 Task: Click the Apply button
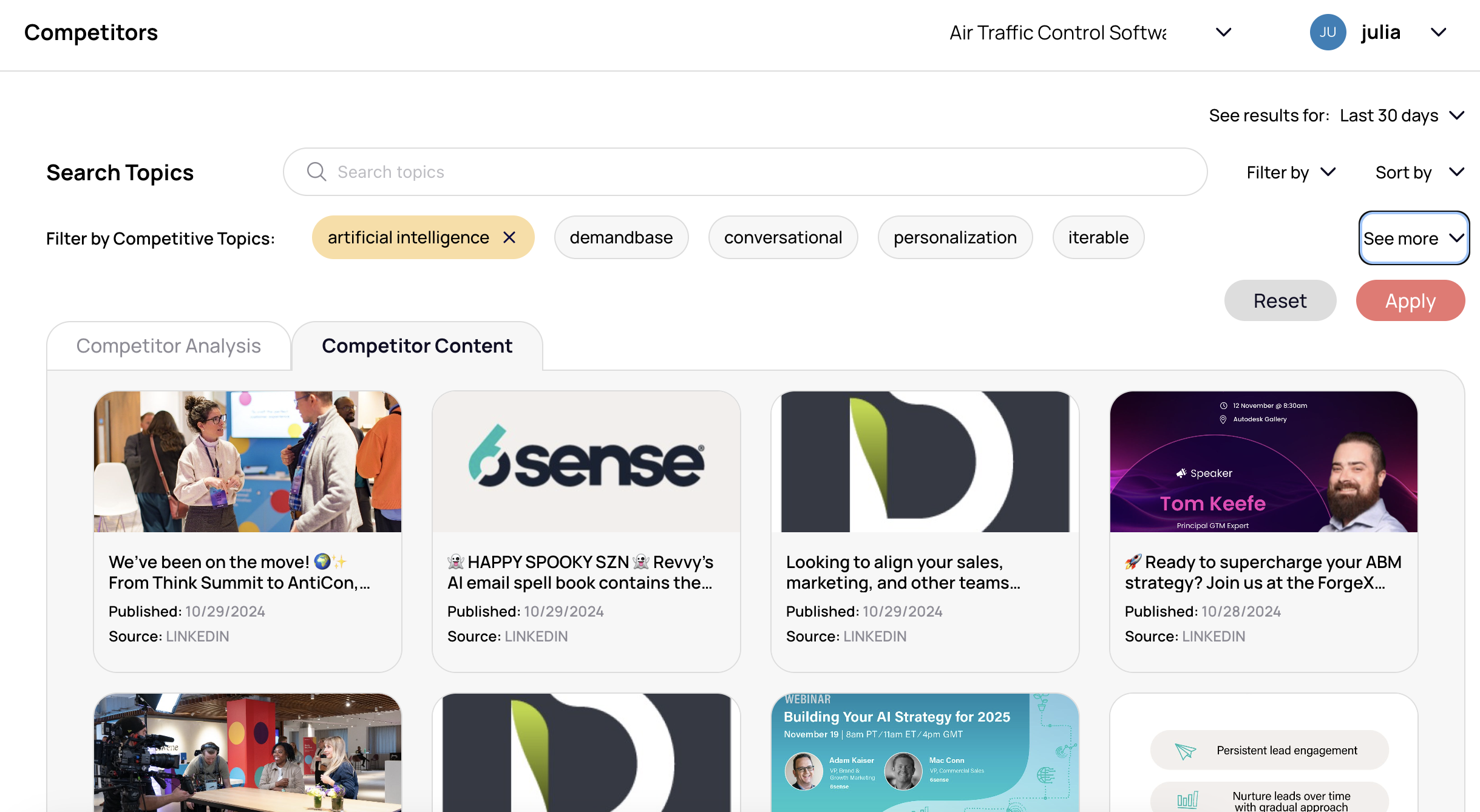tap(1410, 300)
